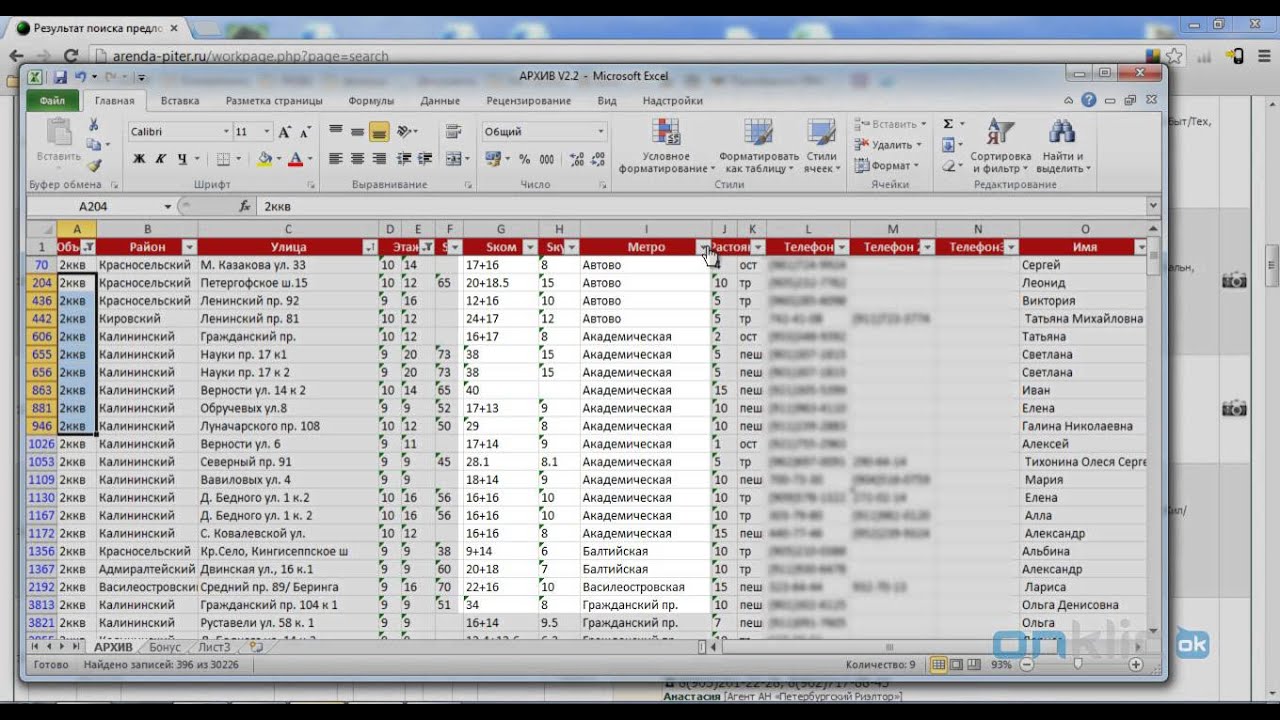The height and width of the screenshot is (720, 1280).
Task: Toggle bold Ж formatting
Action: click(139, 159)
